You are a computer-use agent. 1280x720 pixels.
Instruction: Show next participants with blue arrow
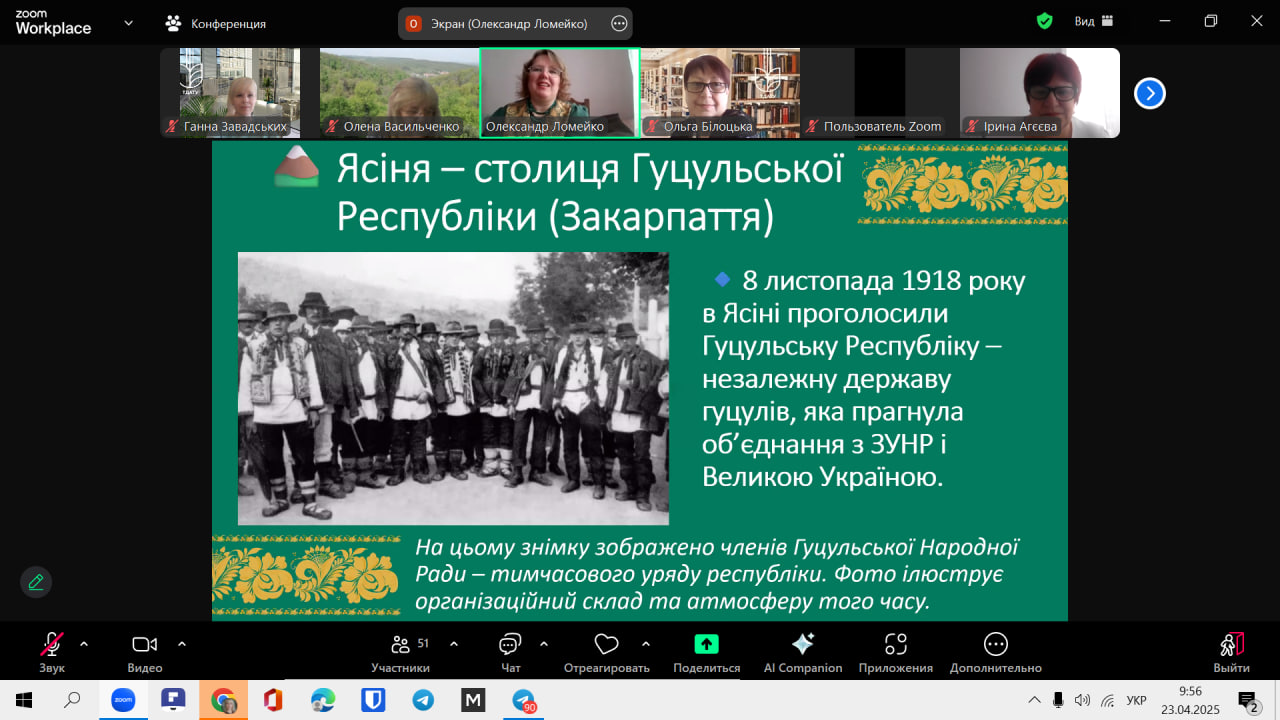1149,93
